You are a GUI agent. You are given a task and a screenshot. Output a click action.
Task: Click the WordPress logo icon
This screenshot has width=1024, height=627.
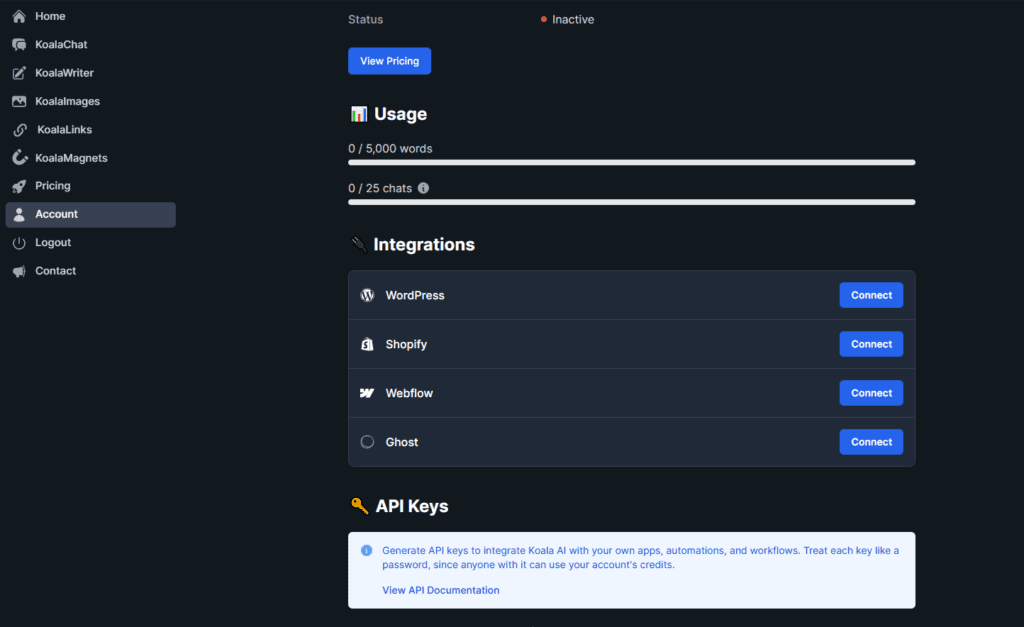pyautogui.click(x=367, y=295)
